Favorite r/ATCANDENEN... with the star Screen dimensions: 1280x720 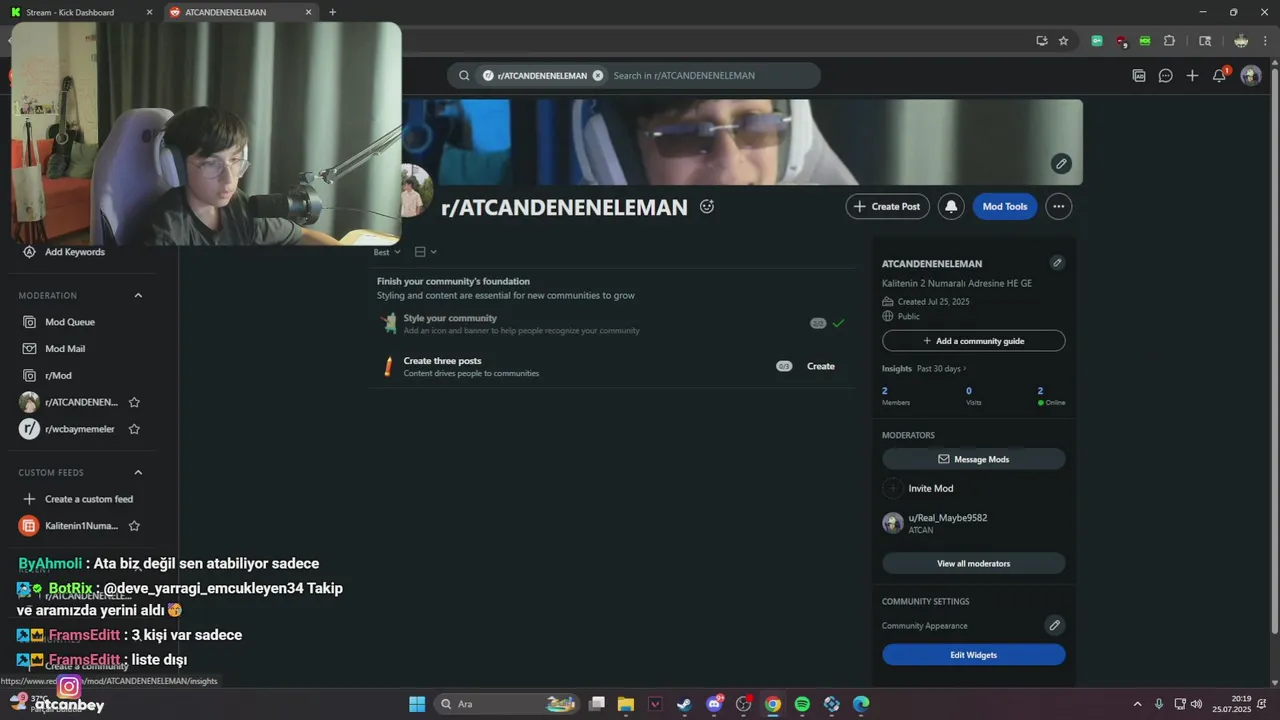[x=134, y=402]
